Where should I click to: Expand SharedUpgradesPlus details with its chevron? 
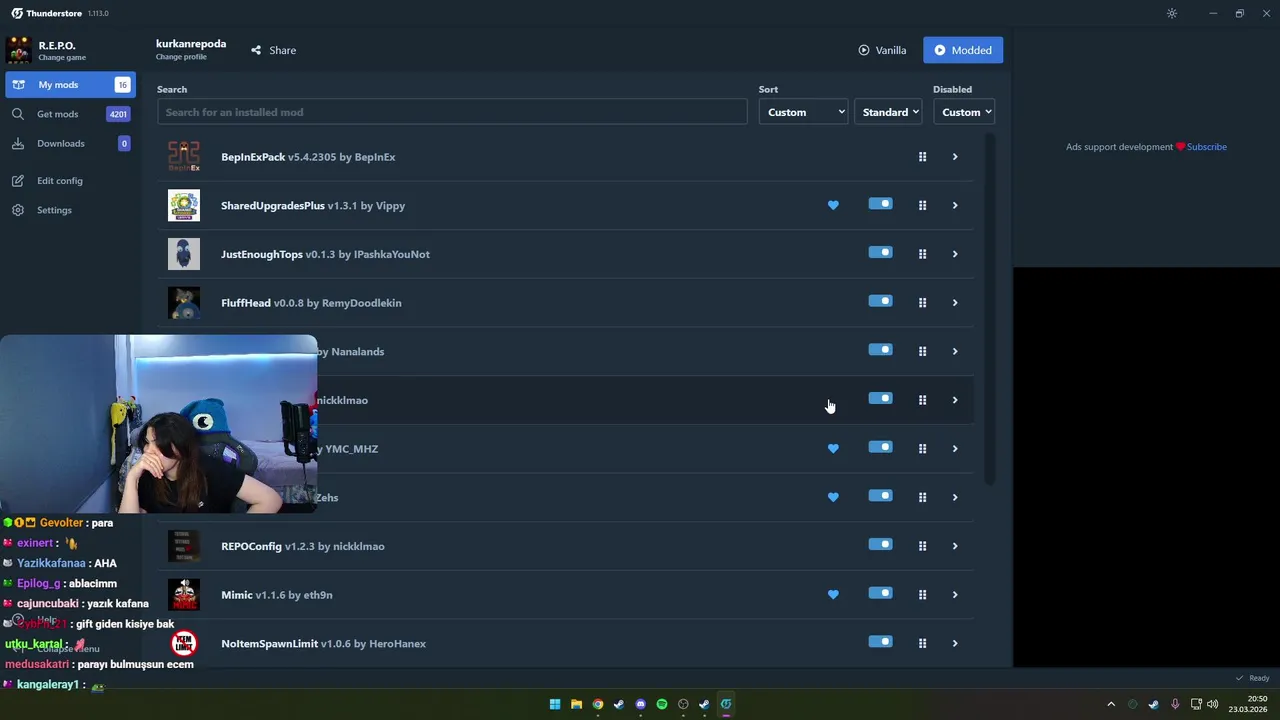(x=955, y=205)
